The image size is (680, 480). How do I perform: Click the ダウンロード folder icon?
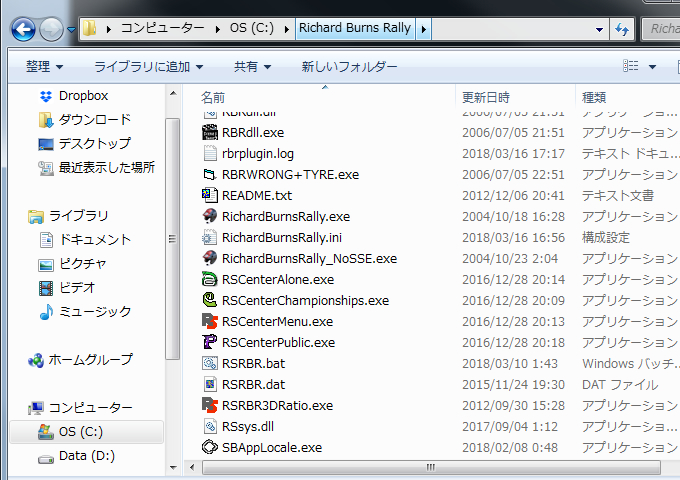click(x=46, y=120)
